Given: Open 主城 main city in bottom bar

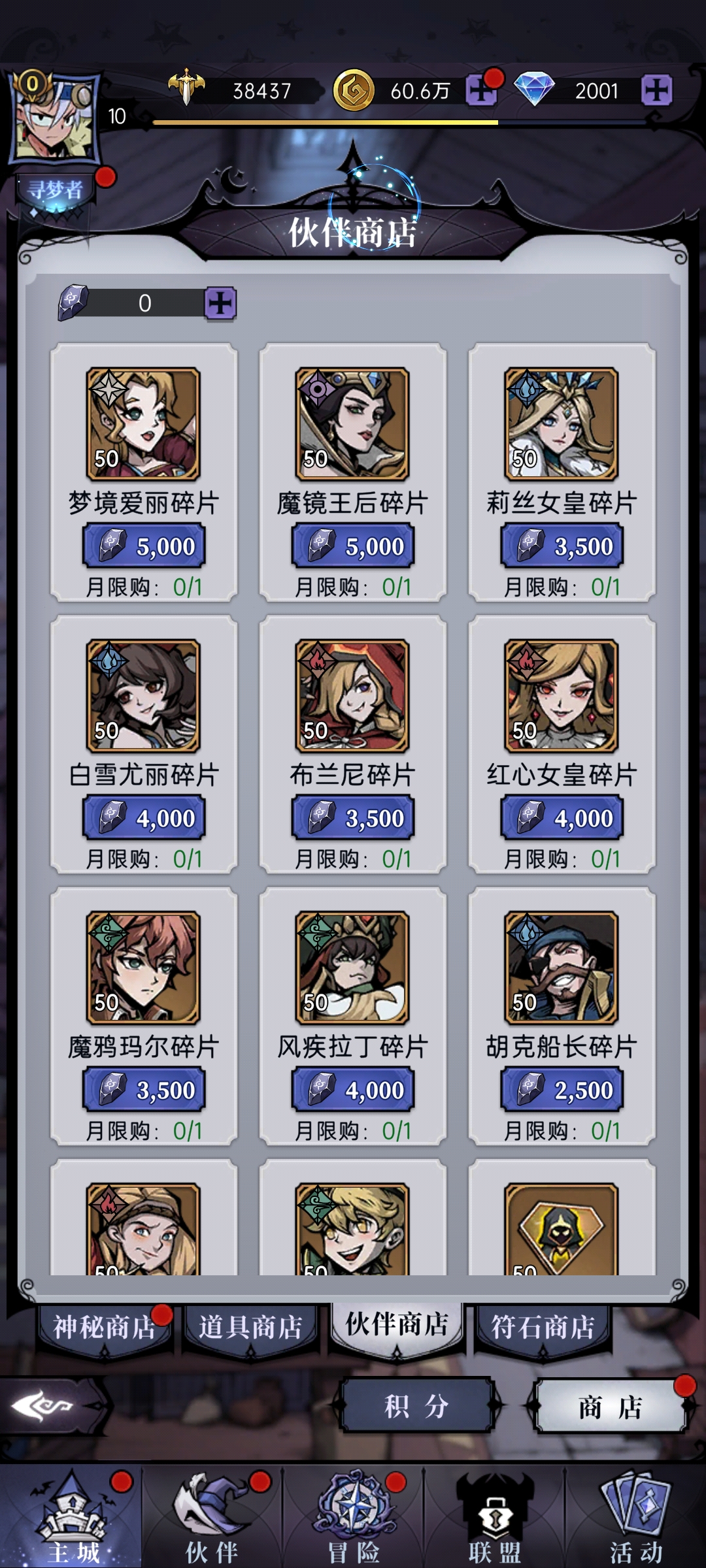Looking at the screenshot, I should point(71,1516).
